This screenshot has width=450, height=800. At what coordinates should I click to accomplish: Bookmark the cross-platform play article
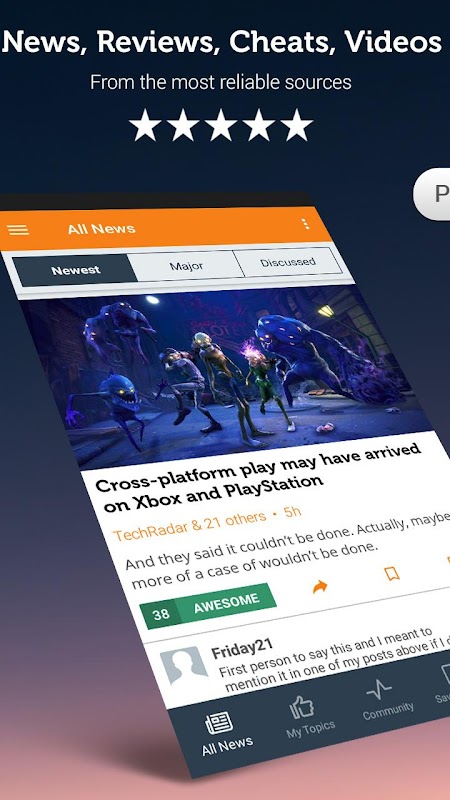(x=391, y=574)
